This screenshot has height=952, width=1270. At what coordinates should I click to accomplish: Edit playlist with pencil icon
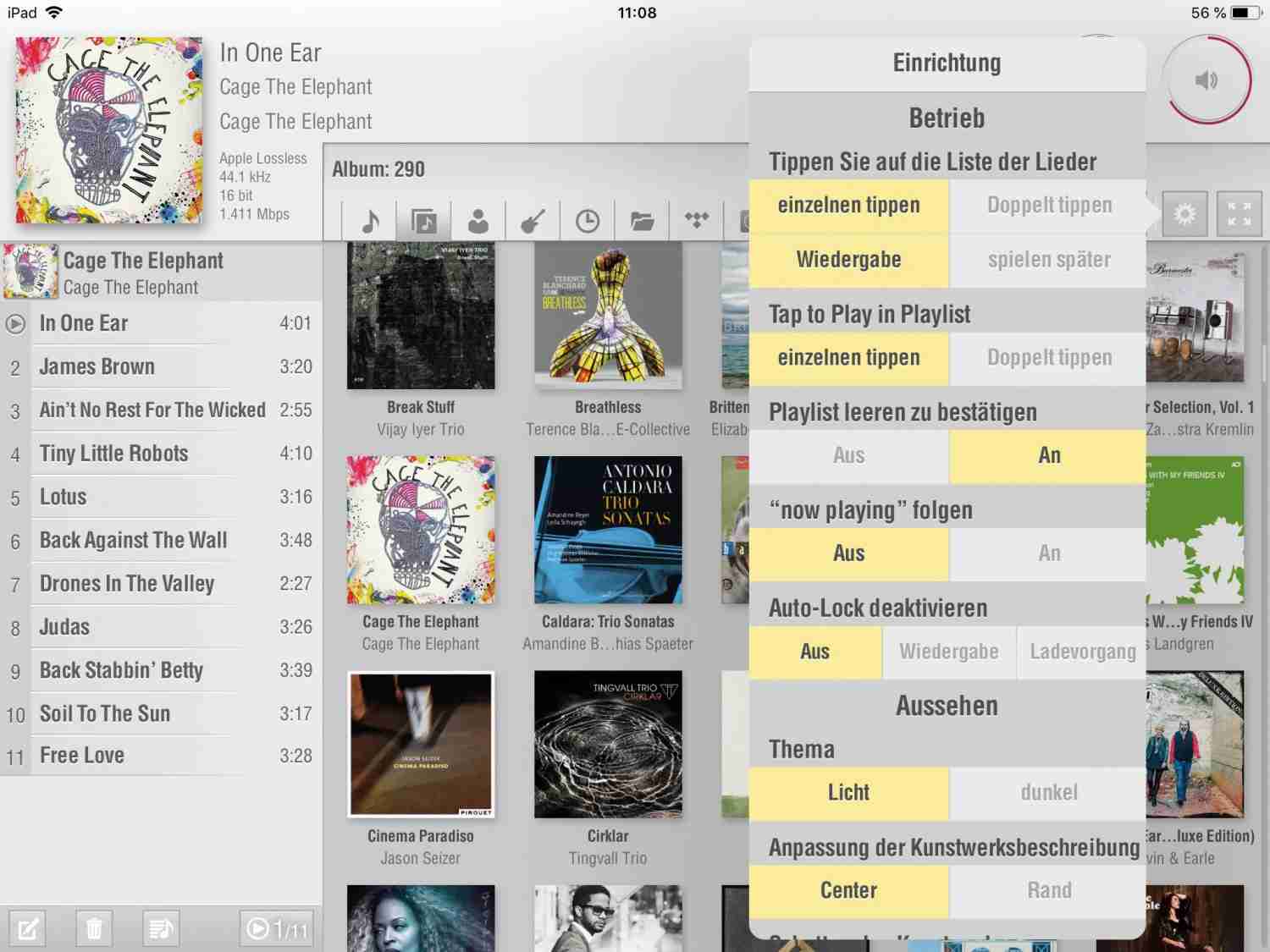pyautogui.click(x=27, y=929)
